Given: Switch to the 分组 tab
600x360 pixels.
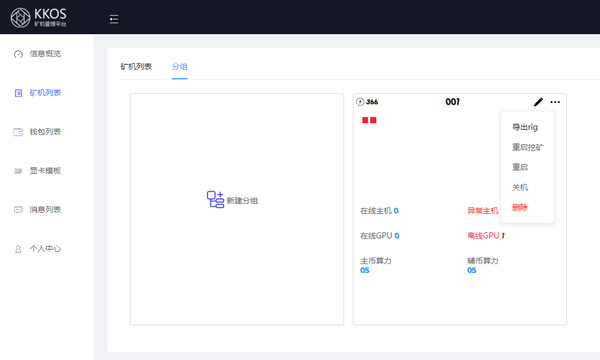Looking at the screenshot, I should (x=179, y=67).
